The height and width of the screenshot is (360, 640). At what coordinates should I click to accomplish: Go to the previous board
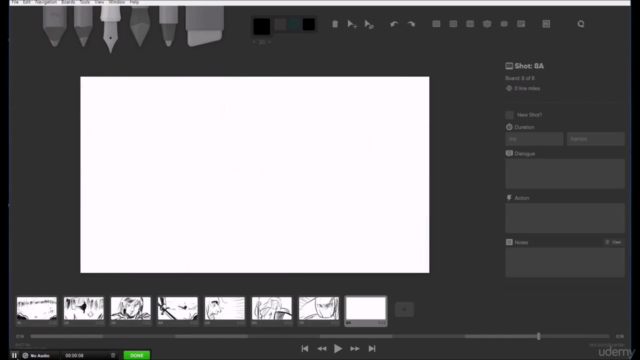[322, 349]
